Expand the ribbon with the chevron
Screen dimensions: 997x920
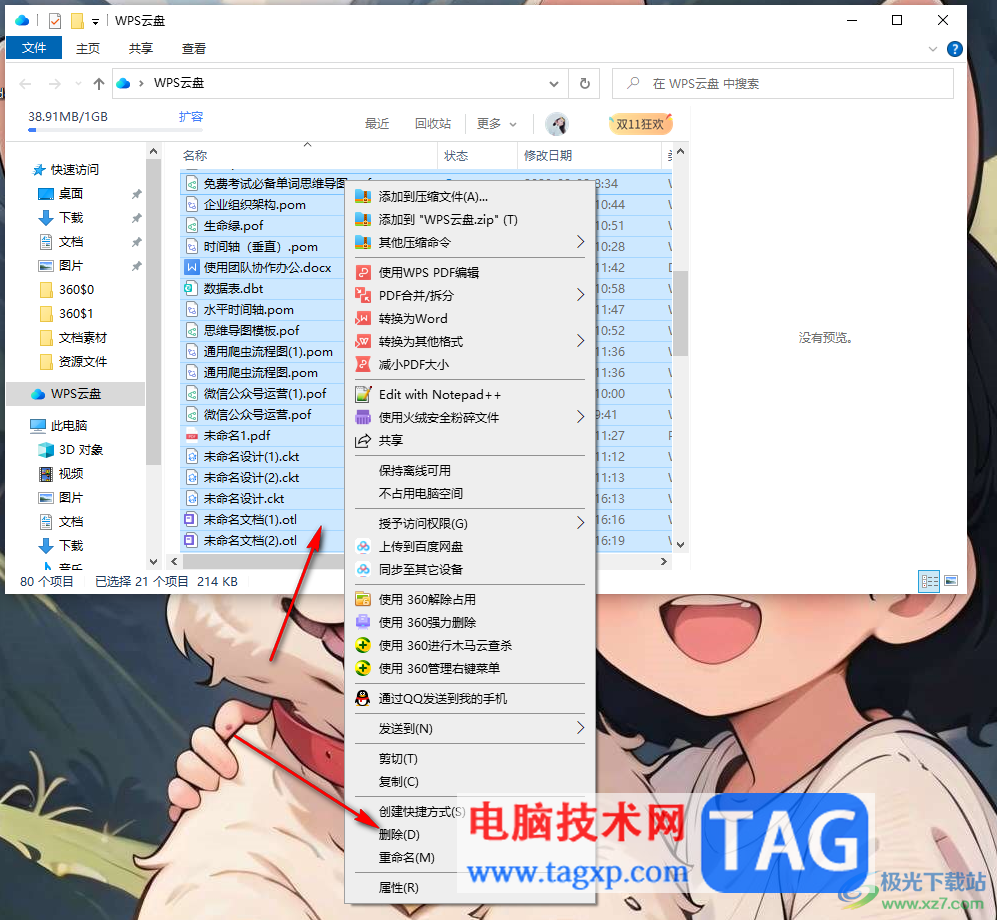pyautogui.click(x=933, y=49)
